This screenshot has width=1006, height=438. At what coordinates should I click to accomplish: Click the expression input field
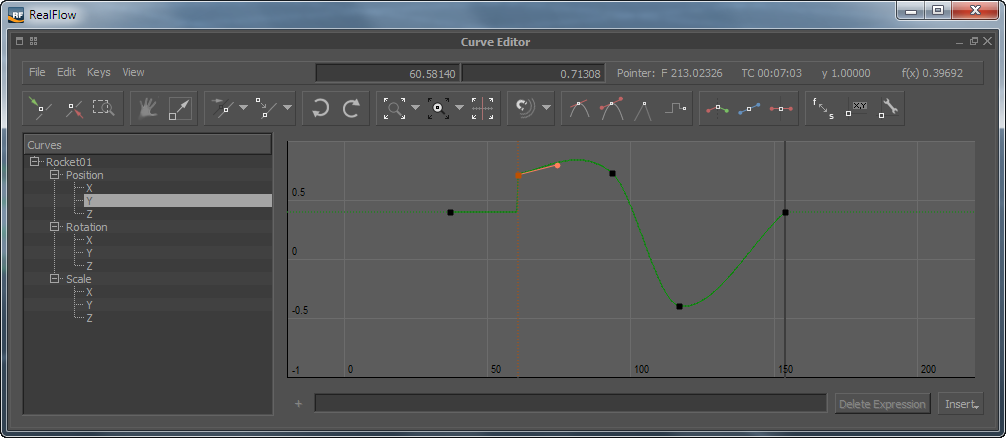[571, 403]
